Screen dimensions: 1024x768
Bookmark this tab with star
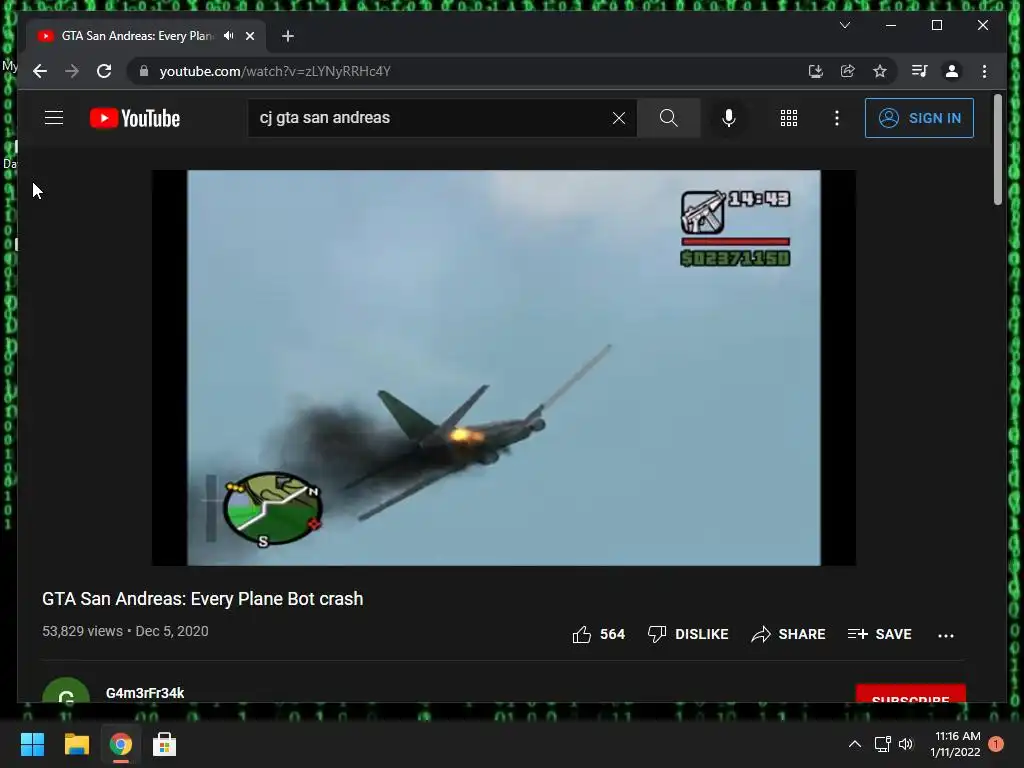(x=880, y=71)
